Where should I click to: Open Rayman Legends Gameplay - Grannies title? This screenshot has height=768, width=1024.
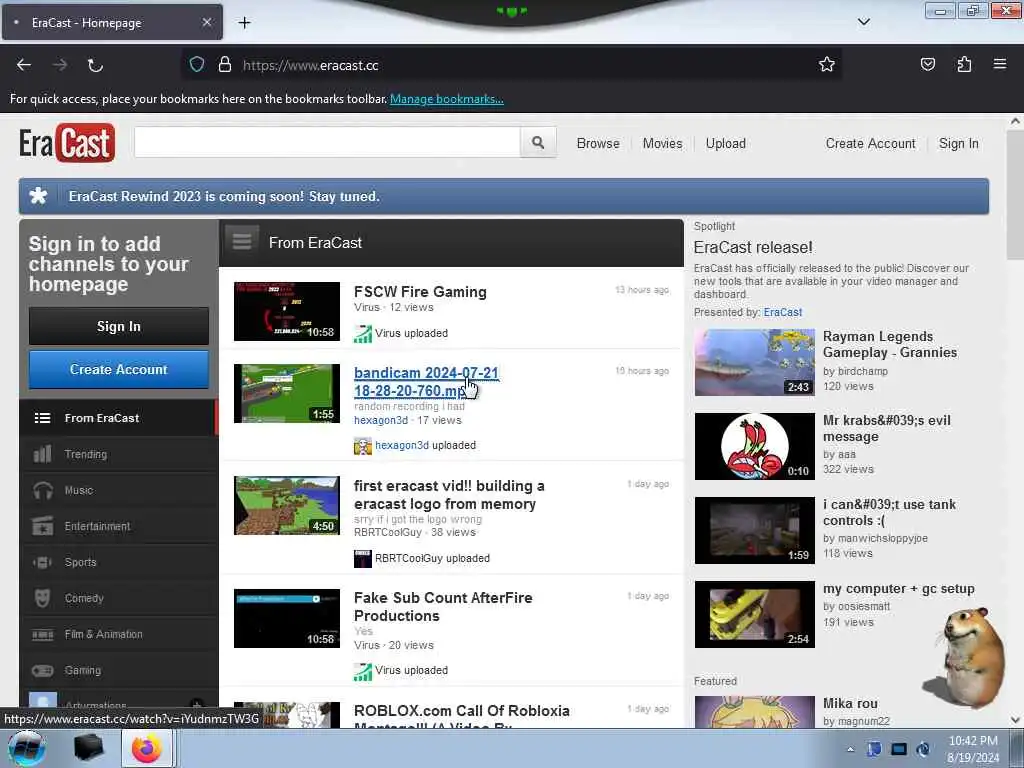pyautogui.click(x=889, y=344)
